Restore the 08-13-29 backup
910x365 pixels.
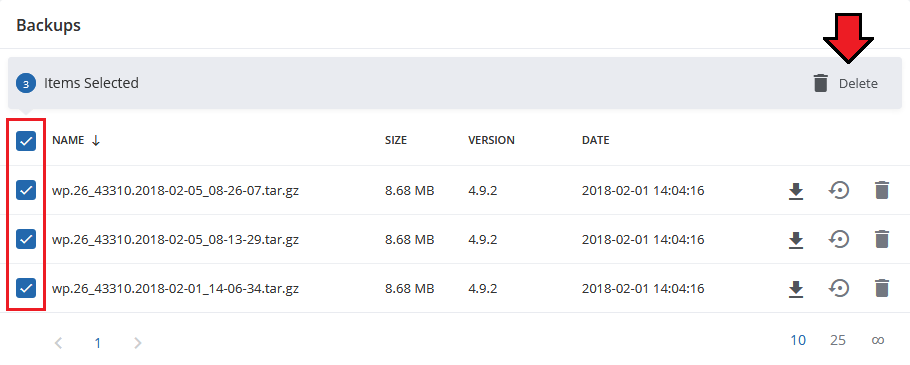point(839,239)
